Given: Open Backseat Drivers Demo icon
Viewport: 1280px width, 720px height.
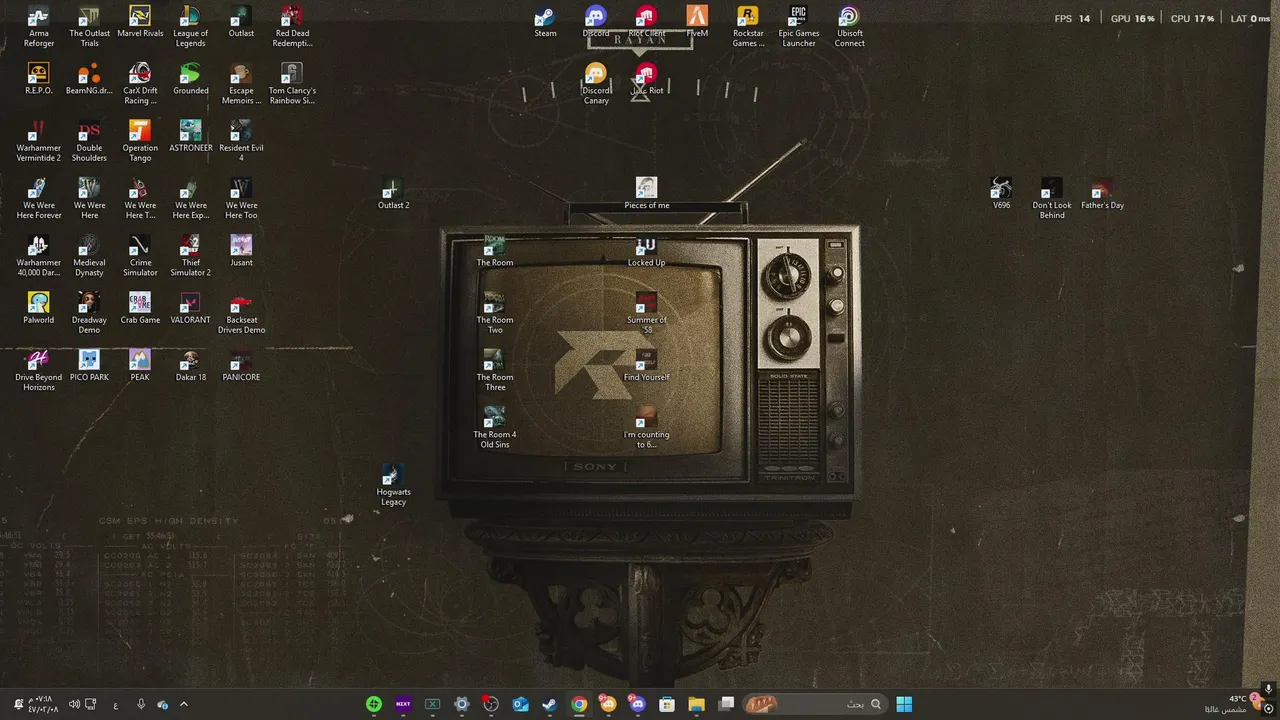Looking at the screenshot, I should [x=241, y=314].
